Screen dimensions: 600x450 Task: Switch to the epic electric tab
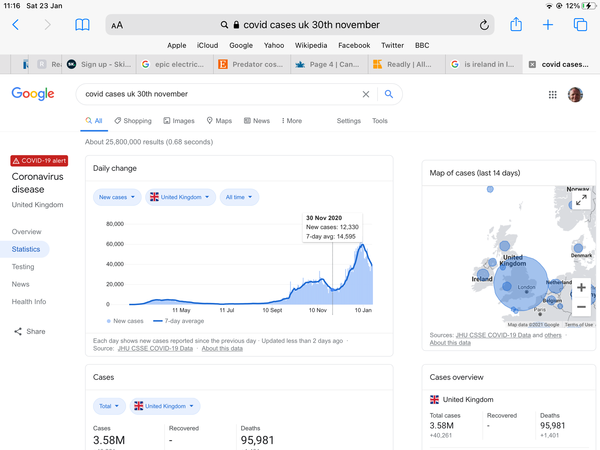pyautogui.click(x=176, y=64)
